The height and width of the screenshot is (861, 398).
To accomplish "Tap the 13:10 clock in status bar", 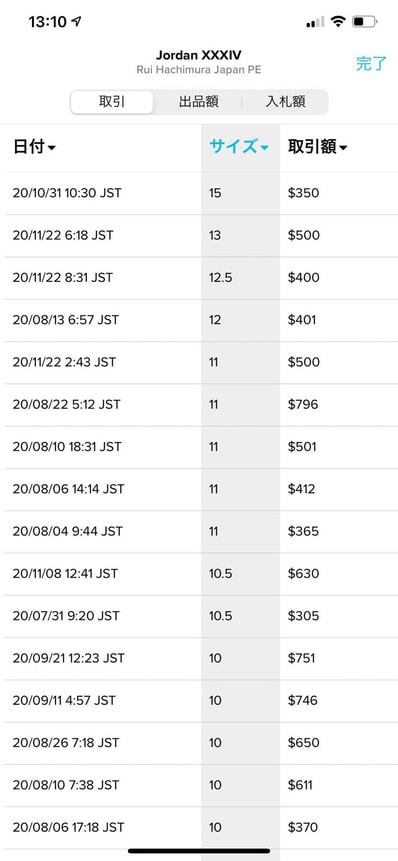I will pos(47,22).
